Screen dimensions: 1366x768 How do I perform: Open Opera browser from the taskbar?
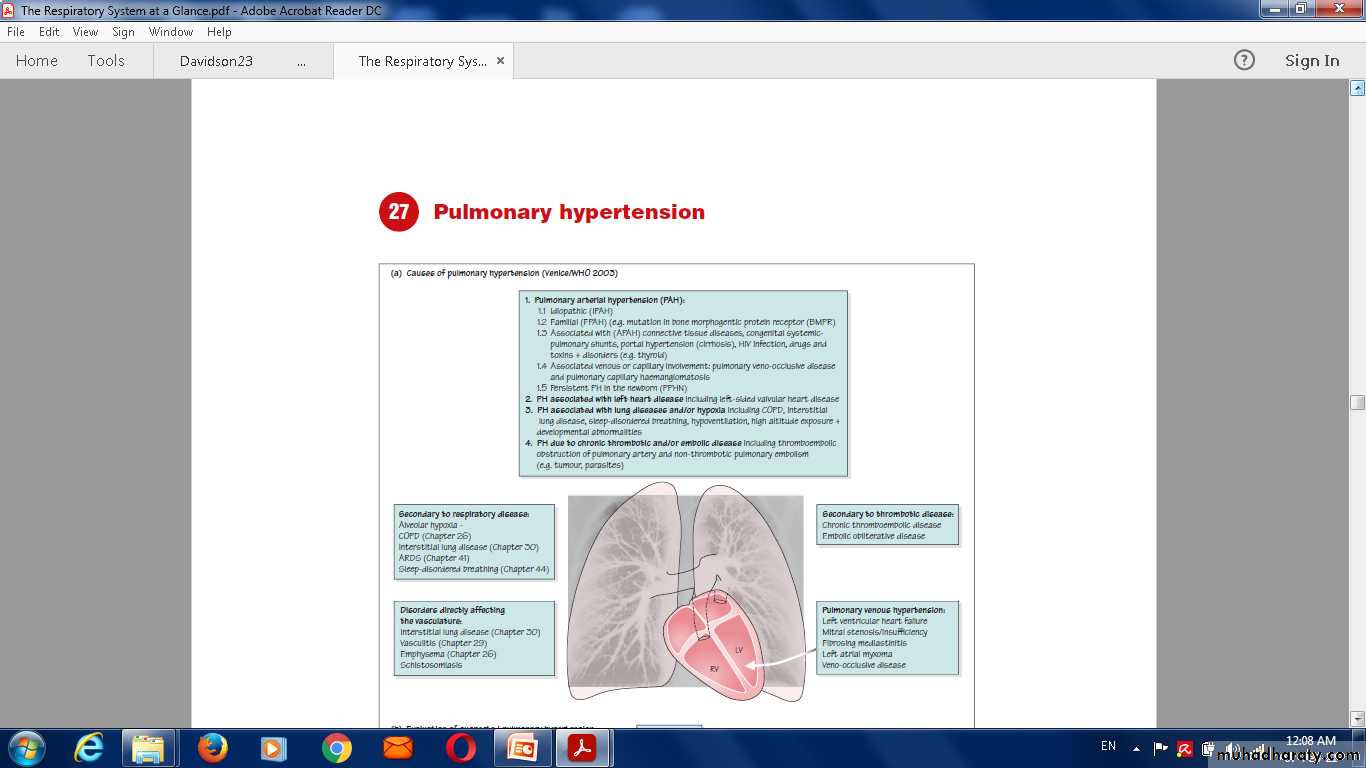(x=460, y=748)
